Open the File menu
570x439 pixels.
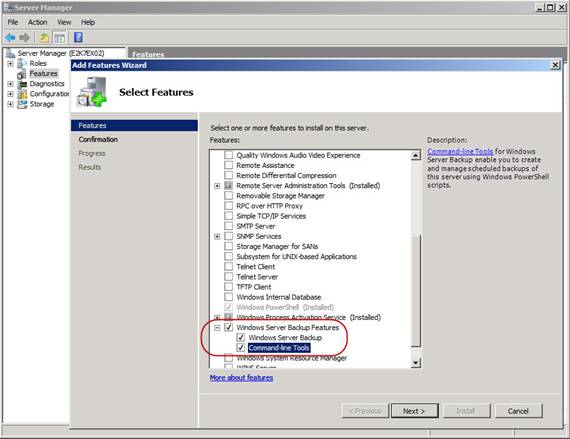click(x=13, y=22)
